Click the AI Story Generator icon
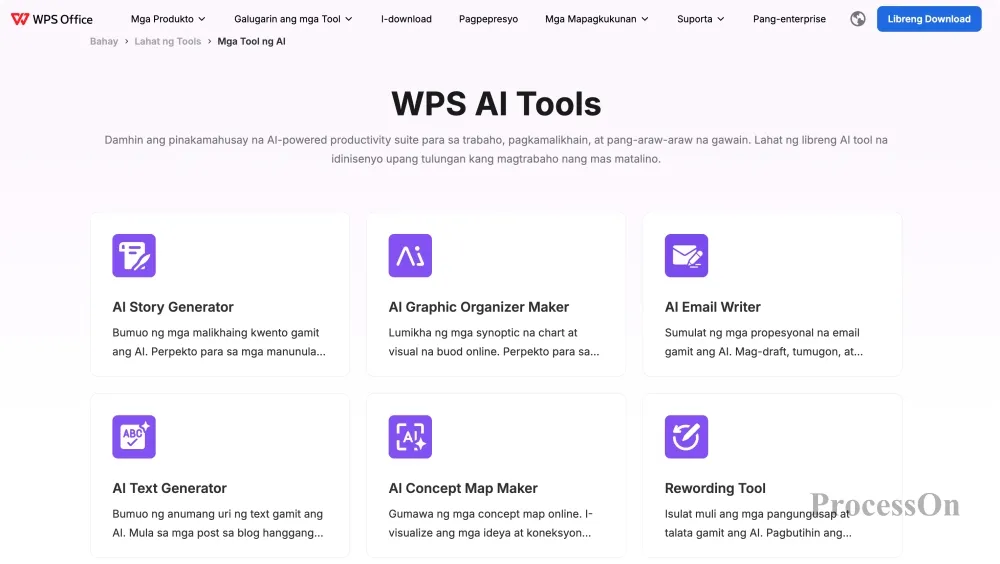Screen dimensions: 1000x564 pos(134,255)
